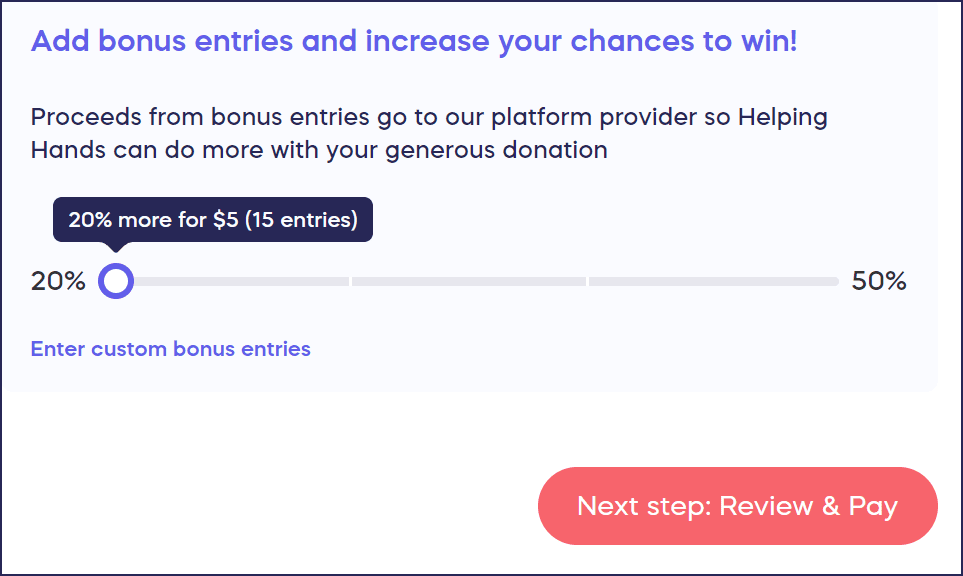The height and width of the screenshot is (576, 963).
Task: Click the donation proceeds description paragraph
Action: (428, 133)
